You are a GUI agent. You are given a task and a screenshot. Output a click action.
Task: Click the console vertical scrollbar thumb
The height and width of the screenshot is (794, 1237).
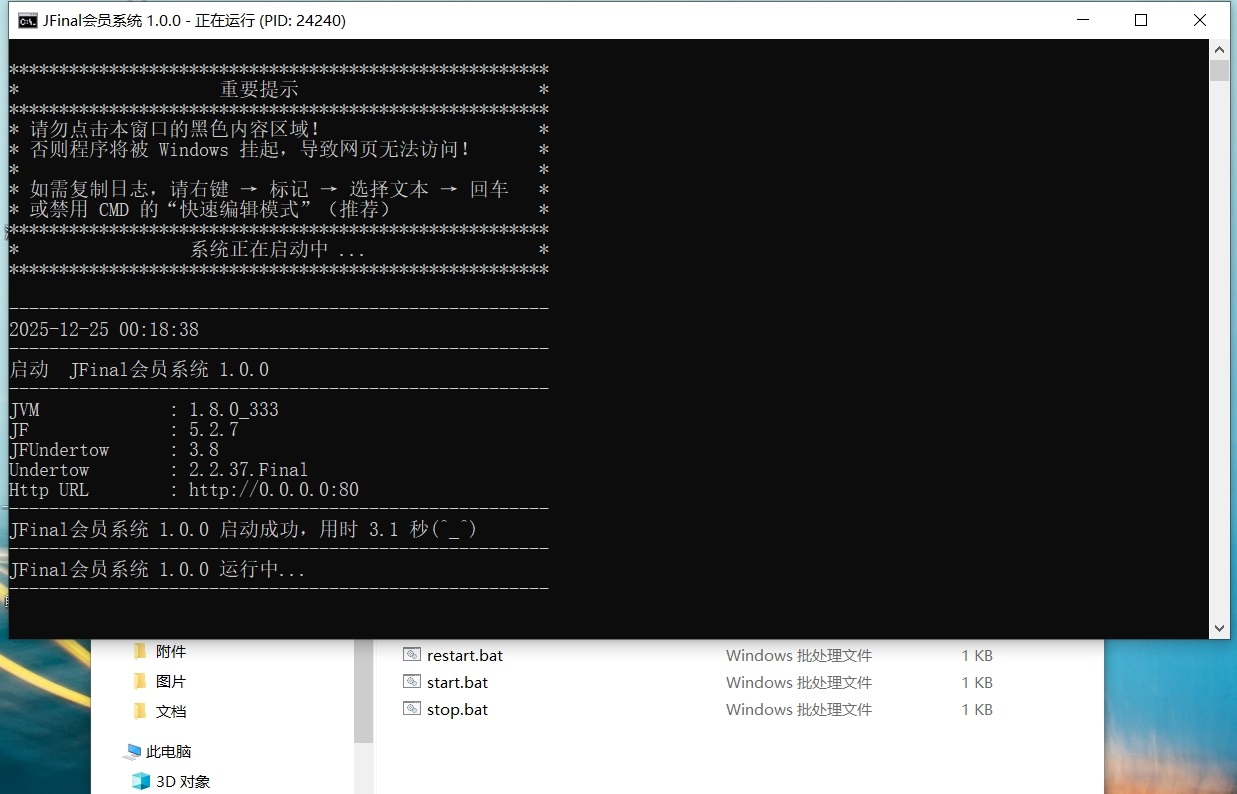(1219, 71)
